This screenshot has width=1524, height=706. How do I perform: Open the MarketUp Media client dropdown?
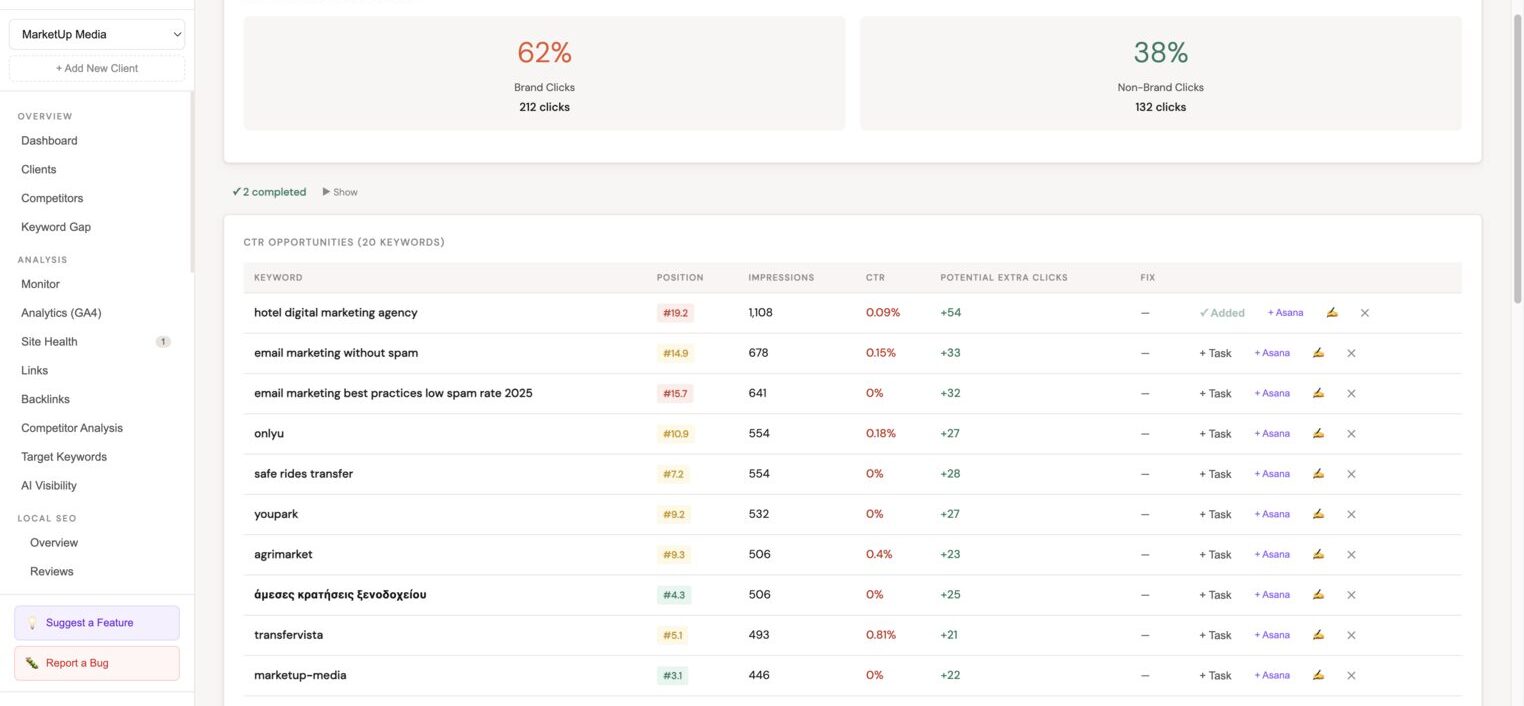pos(97,34)
